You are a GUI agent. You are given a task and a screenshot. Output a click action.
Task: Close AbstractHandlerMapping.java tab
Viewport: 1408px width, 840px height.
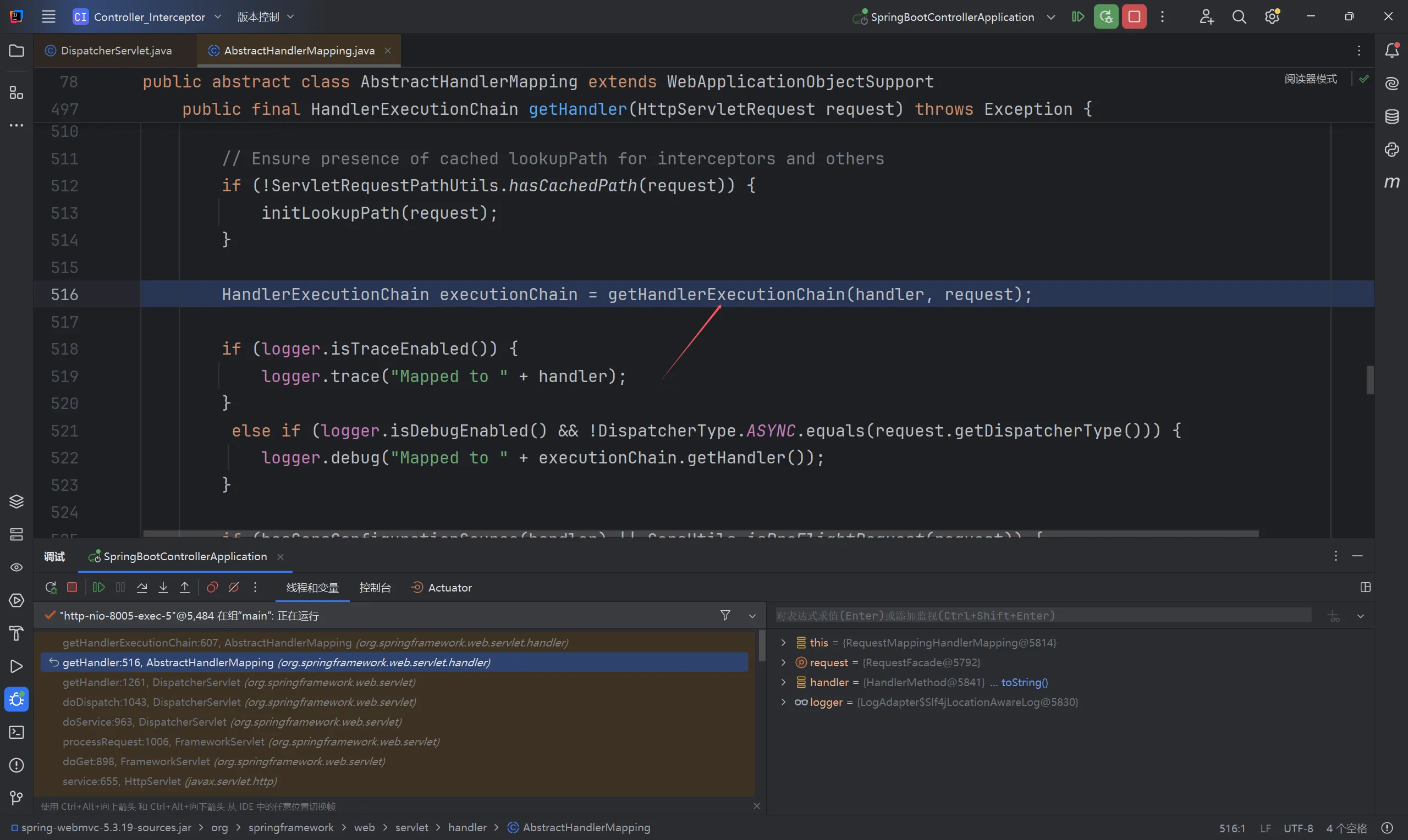[388, 51]
